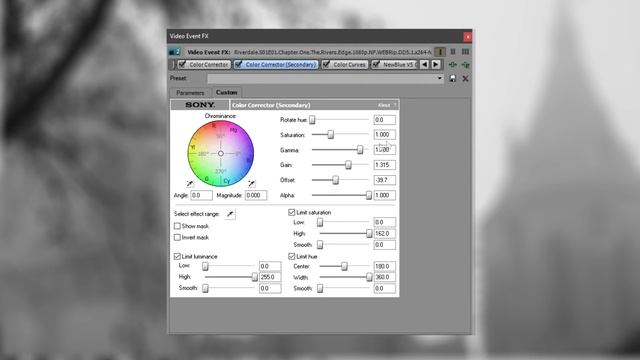Click Limit saturation High slider handle

point(369,233)
